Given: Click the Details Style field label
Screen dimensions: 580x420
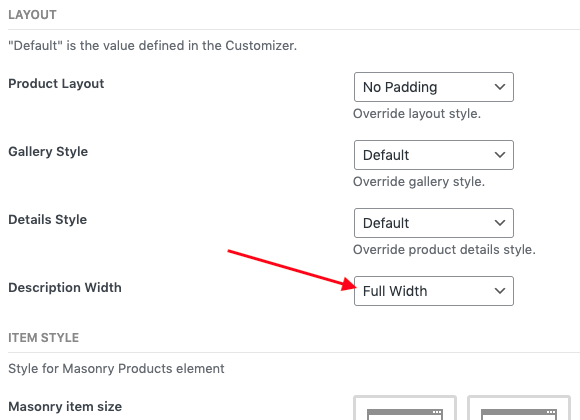Looking at the screenshot, I should click(x=48, y=219).
